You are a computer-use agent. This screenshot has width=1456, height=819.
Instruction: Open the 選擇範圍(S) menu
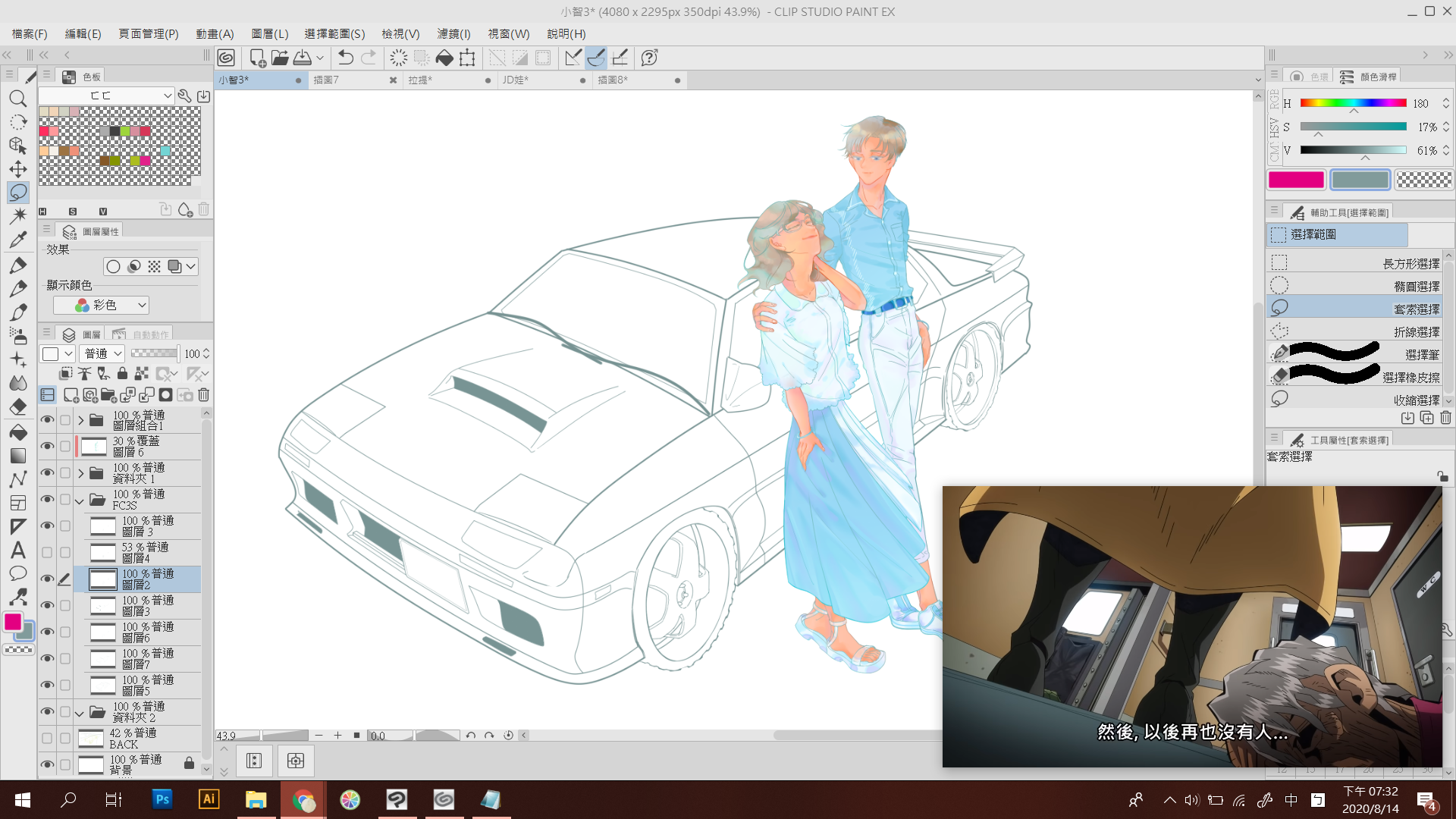(334, 33)
